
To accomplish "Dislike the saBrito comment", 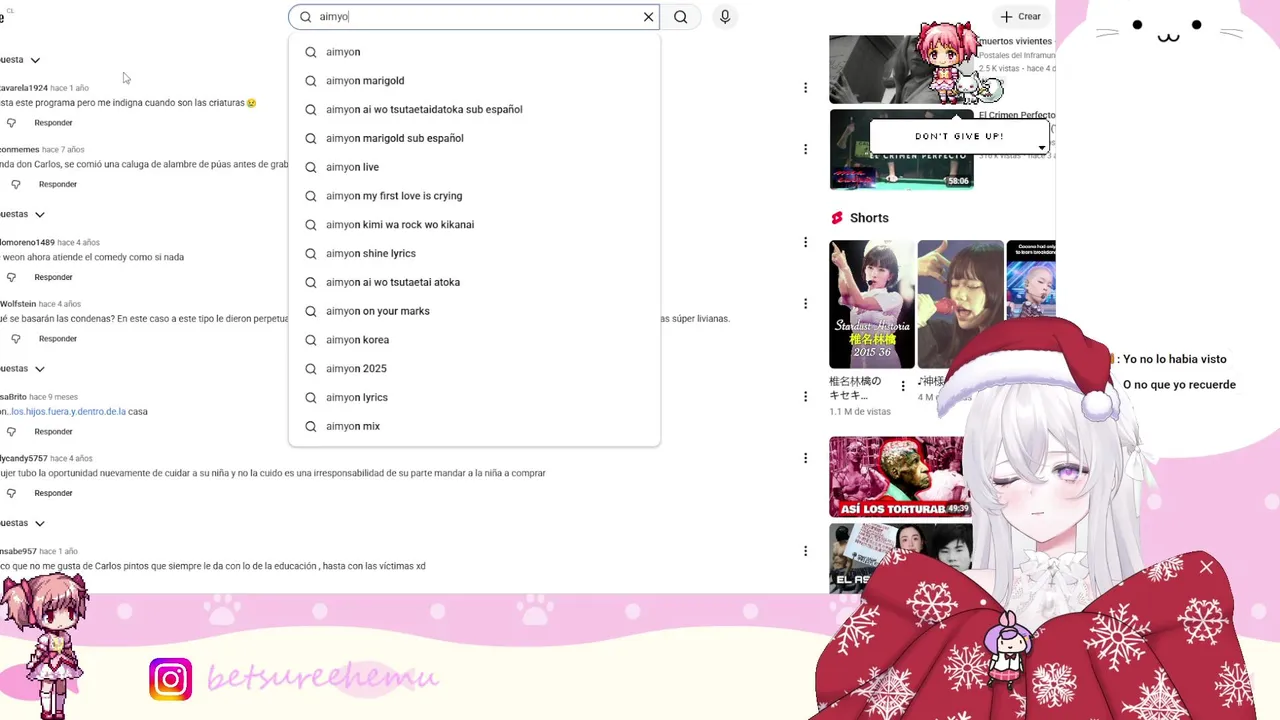I will 11,432.
